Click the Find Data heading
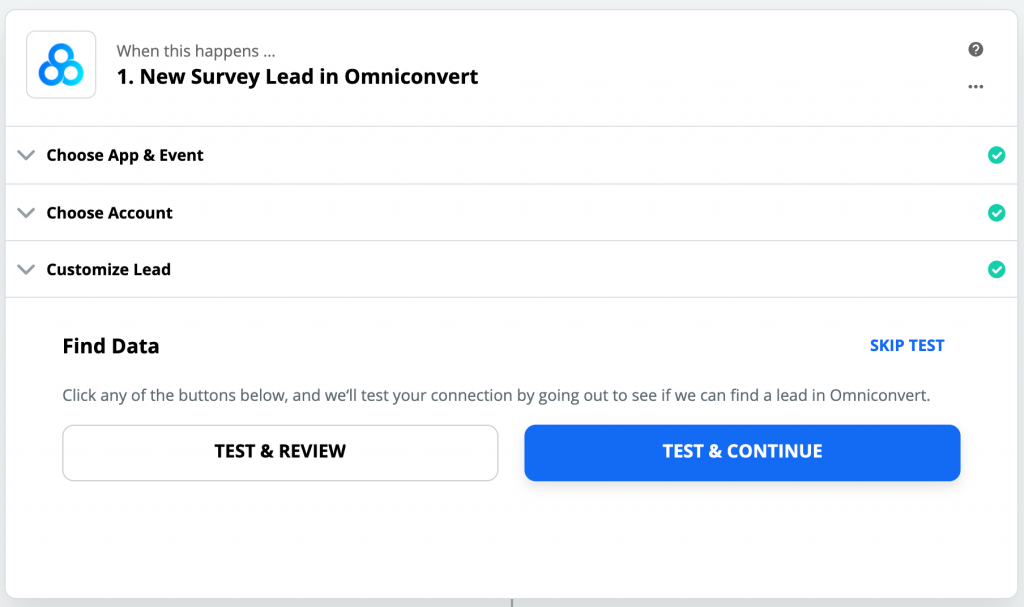 [x=111, y=347]
